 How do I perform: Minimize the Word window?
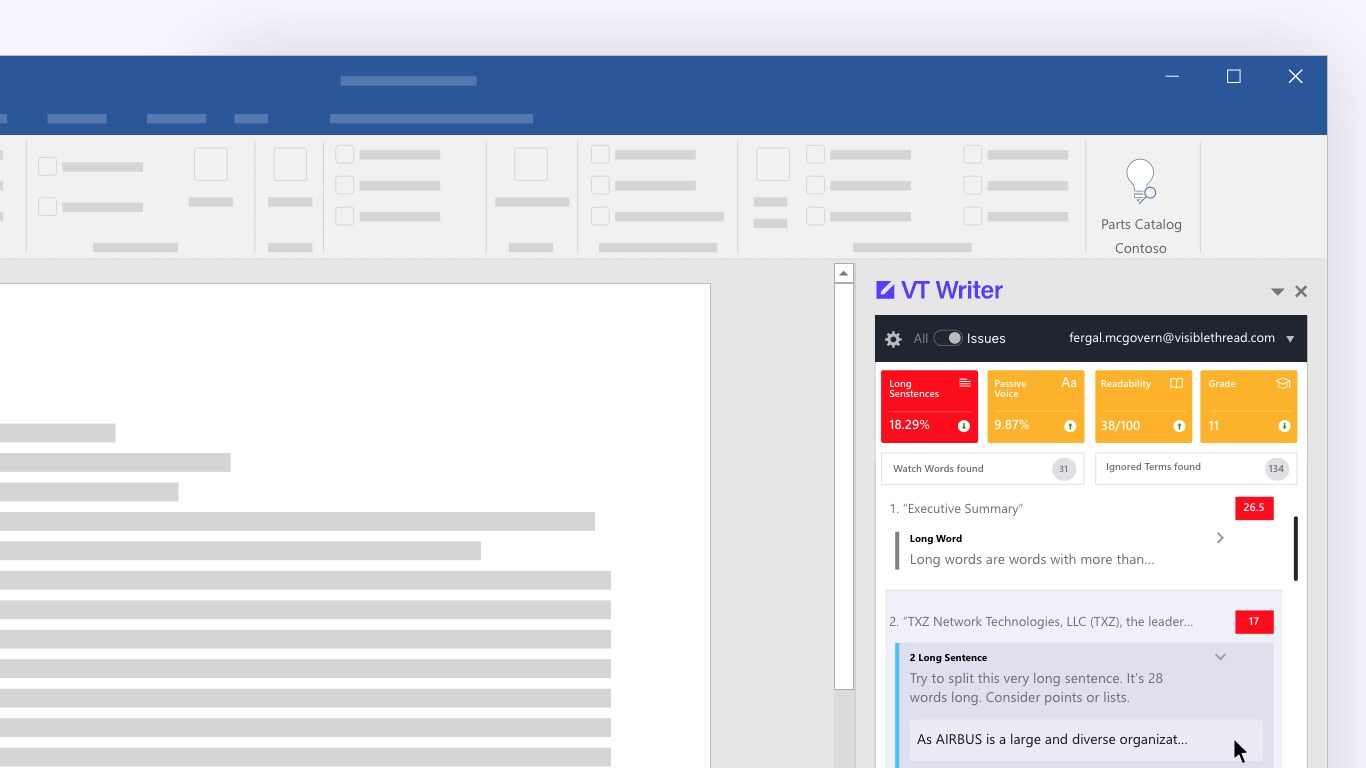pos(1172,77)
